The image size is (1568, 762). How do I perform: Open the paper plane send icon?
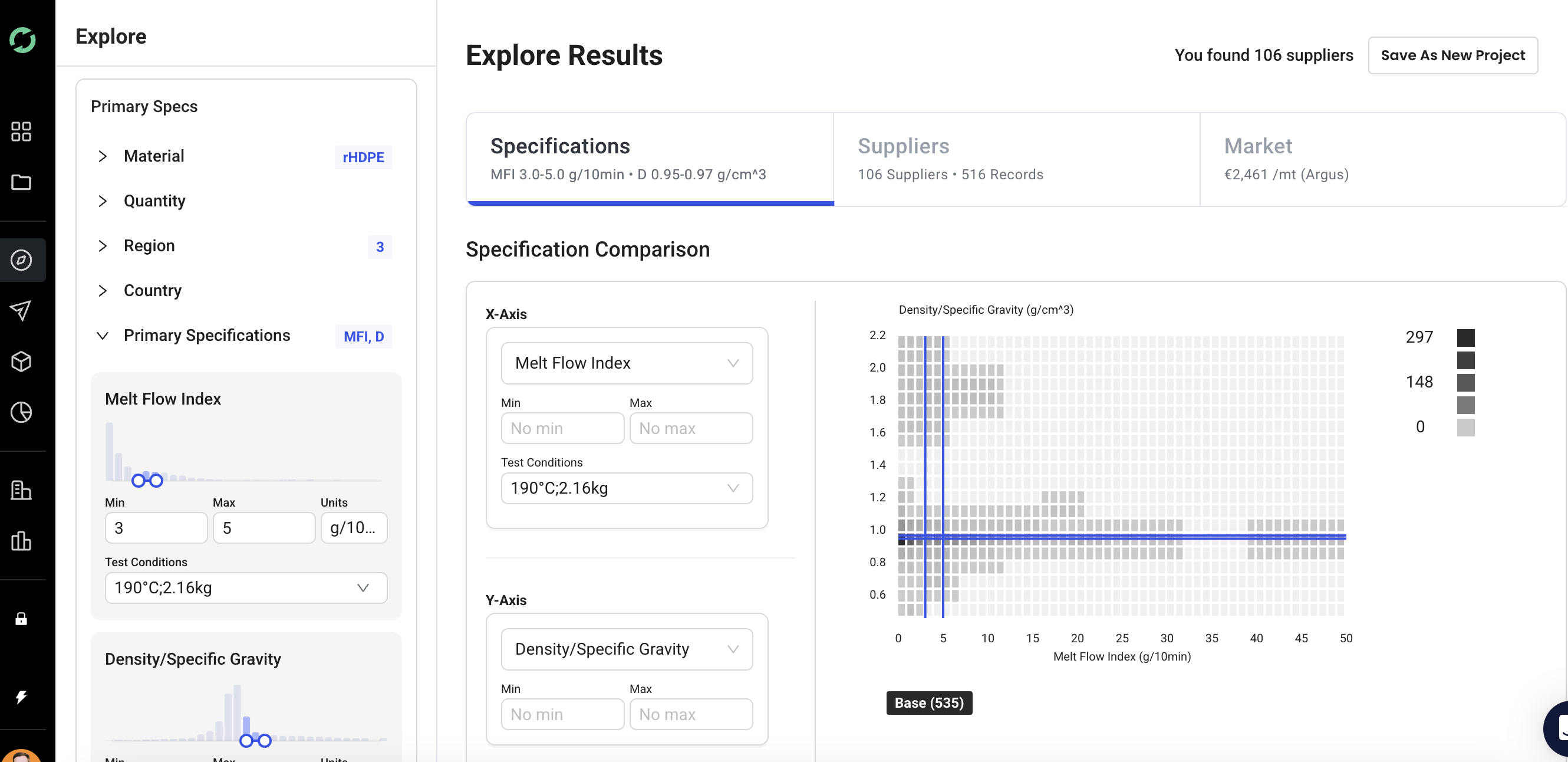21,311
